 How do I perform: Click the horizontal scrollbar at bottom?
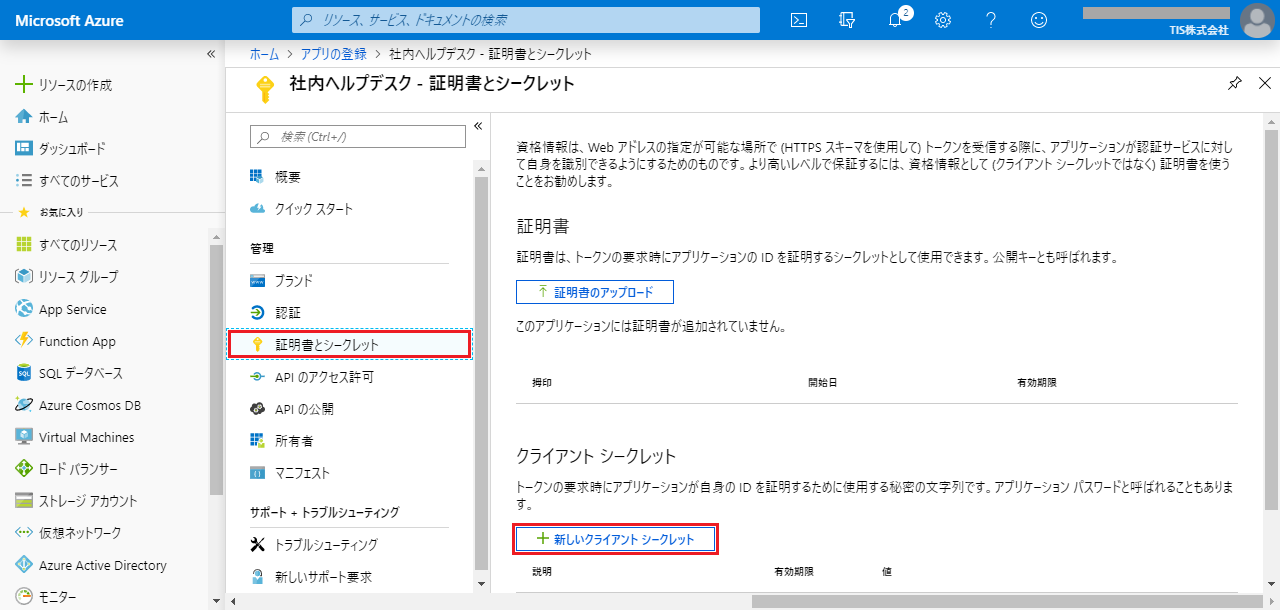1006,601
